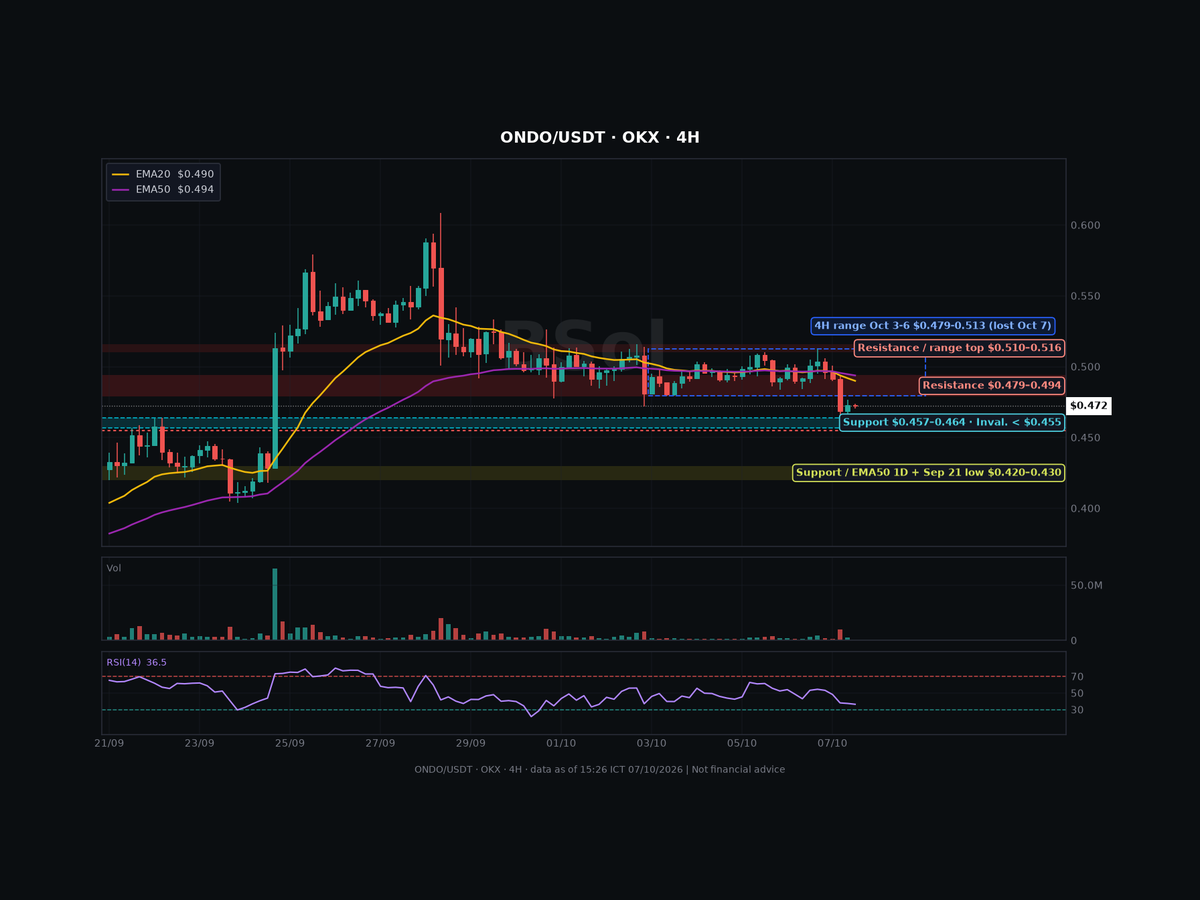Click the 07/10 date axis label
The height and width of the screenshot is (900, 1200).
click(x=832, y=744)
